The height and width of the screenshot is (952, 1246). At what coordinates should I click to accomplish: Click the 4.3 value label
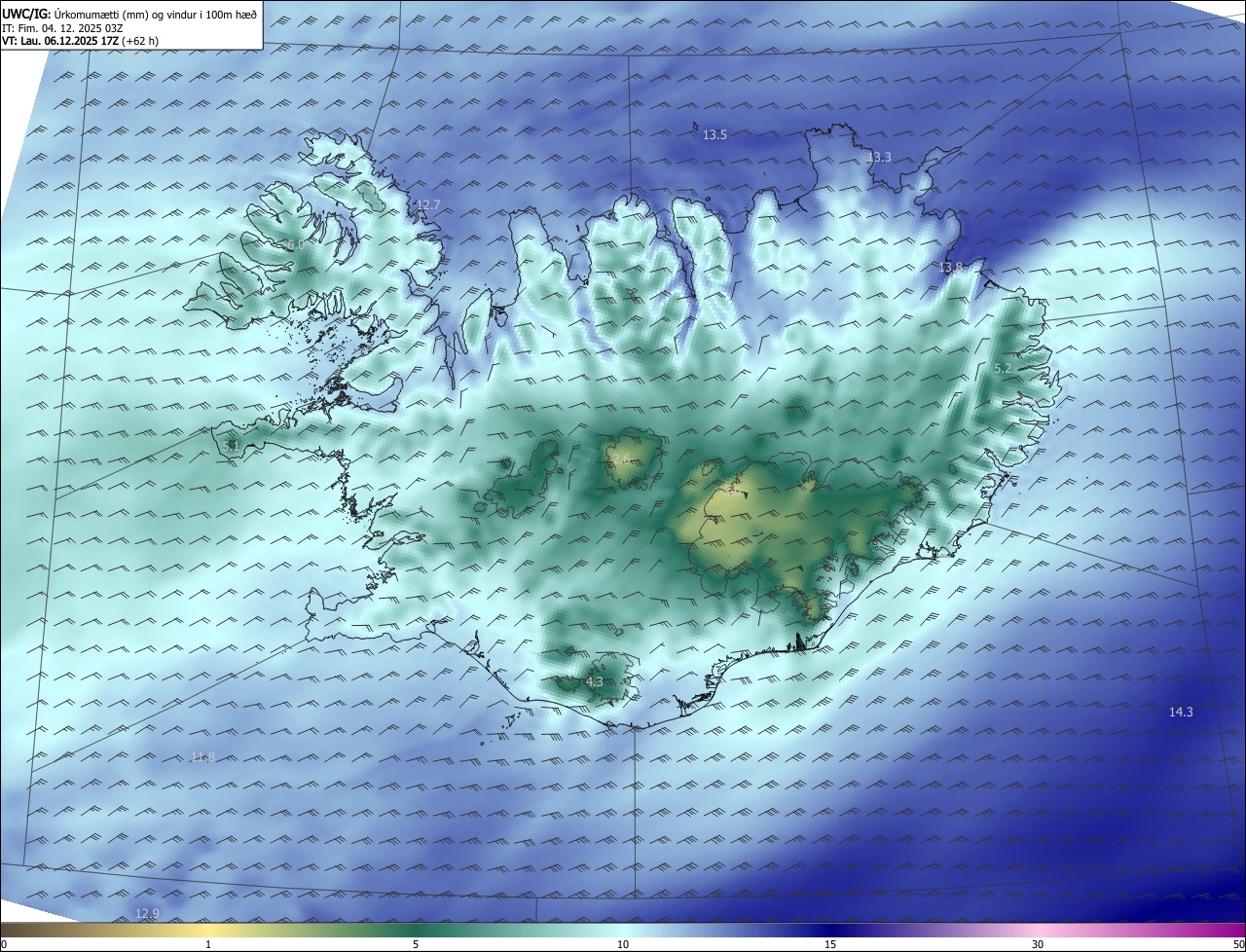594,682
